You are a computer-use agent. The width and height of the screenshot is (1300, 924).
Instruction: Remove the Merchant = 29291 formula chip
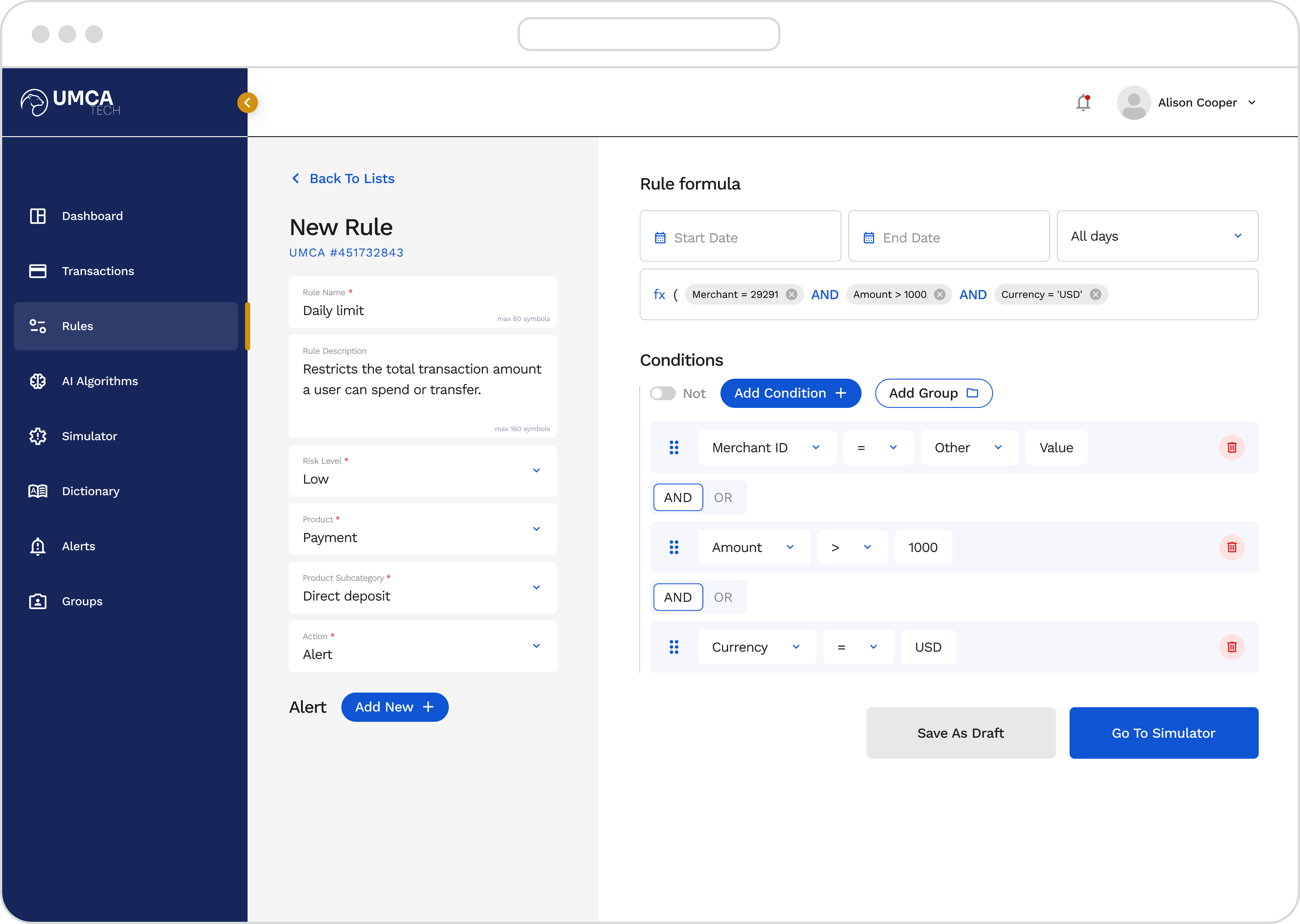(x=791, y=295)
